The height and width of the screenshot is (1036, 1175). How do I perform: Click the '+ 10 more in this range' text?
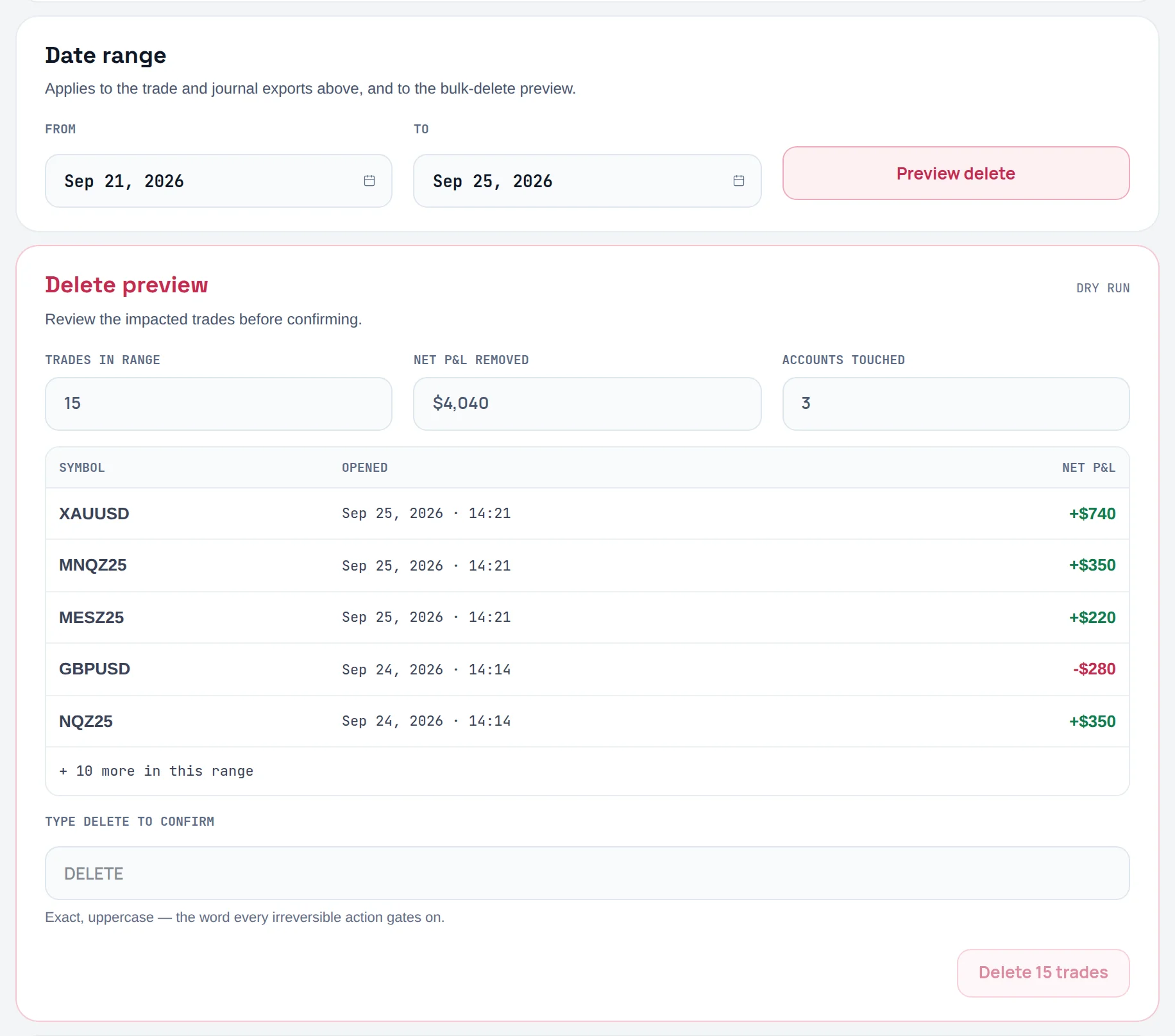tap(156, 771)
